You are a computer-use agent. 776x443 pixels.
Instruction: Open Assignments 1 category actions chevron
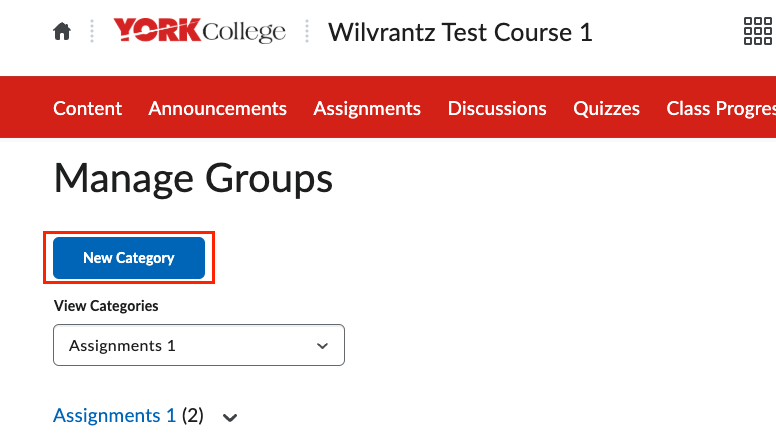[230, 418]
